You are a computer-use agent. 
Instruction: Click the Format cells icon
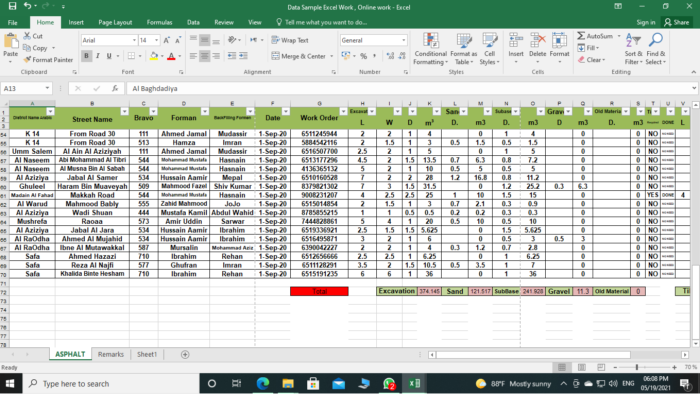(x=559, y=41)
